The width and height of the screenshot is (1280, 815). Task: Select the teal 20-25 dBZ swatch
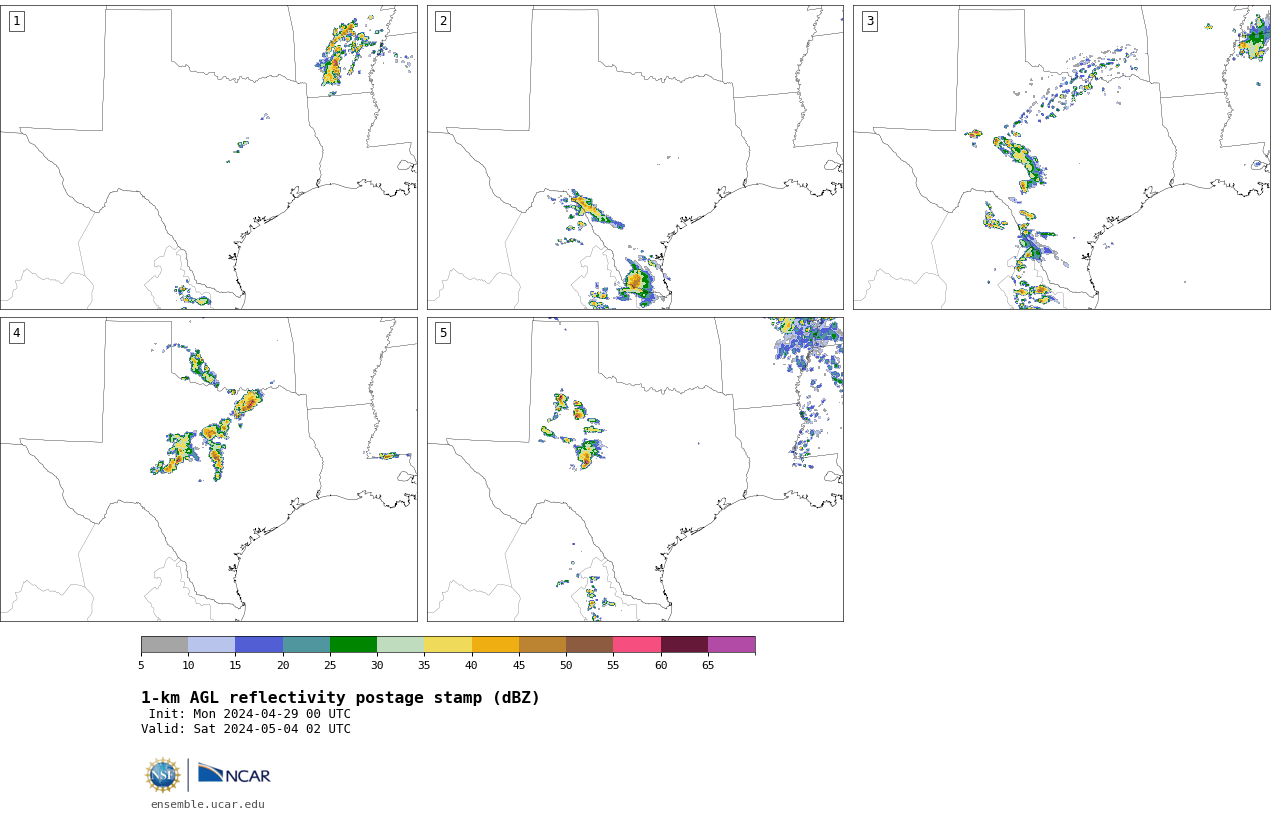pyautogui.click(x=306, y=644)
